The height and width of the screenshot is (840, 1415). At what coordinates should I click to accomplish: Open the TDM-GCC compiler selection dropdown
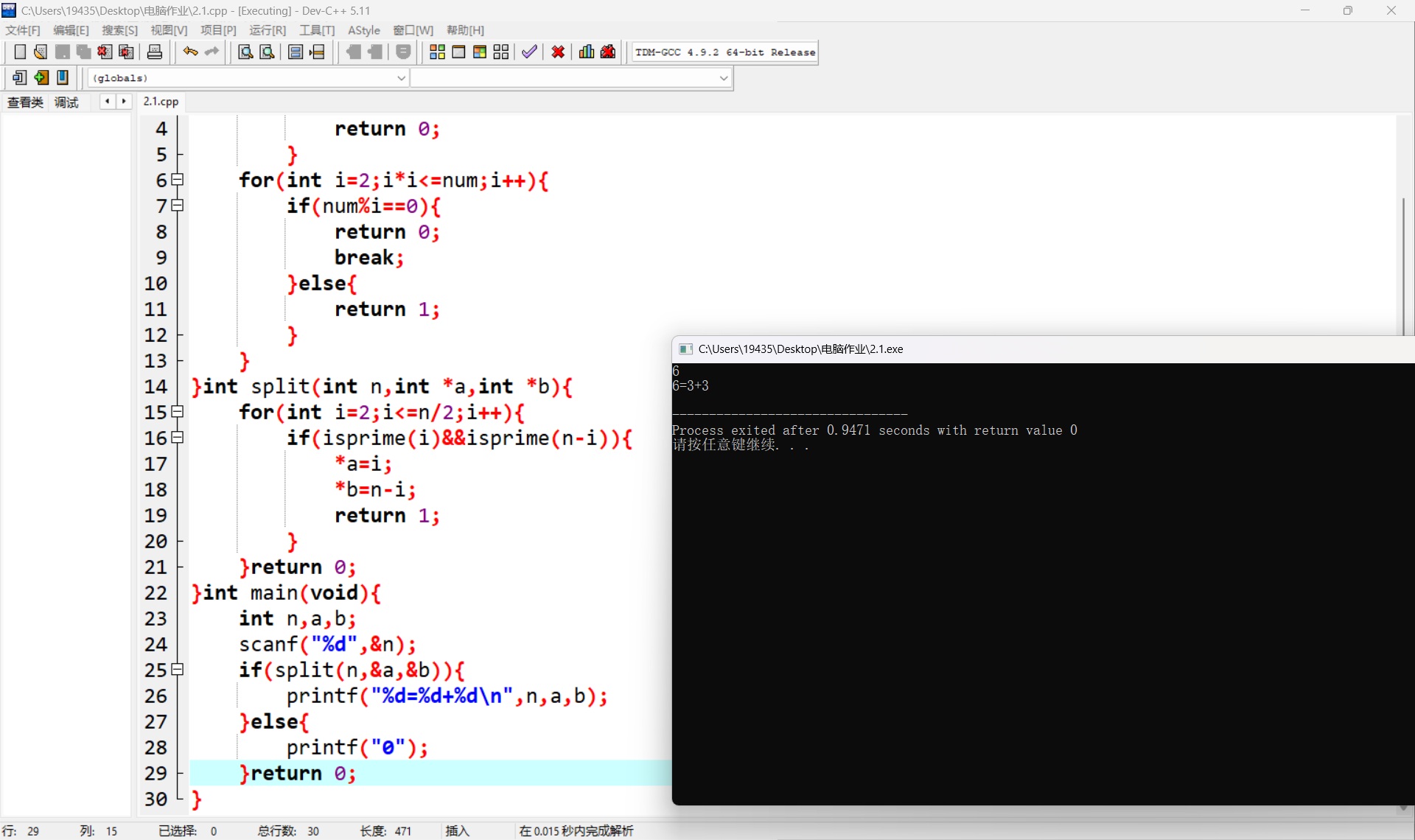[724, 52]
